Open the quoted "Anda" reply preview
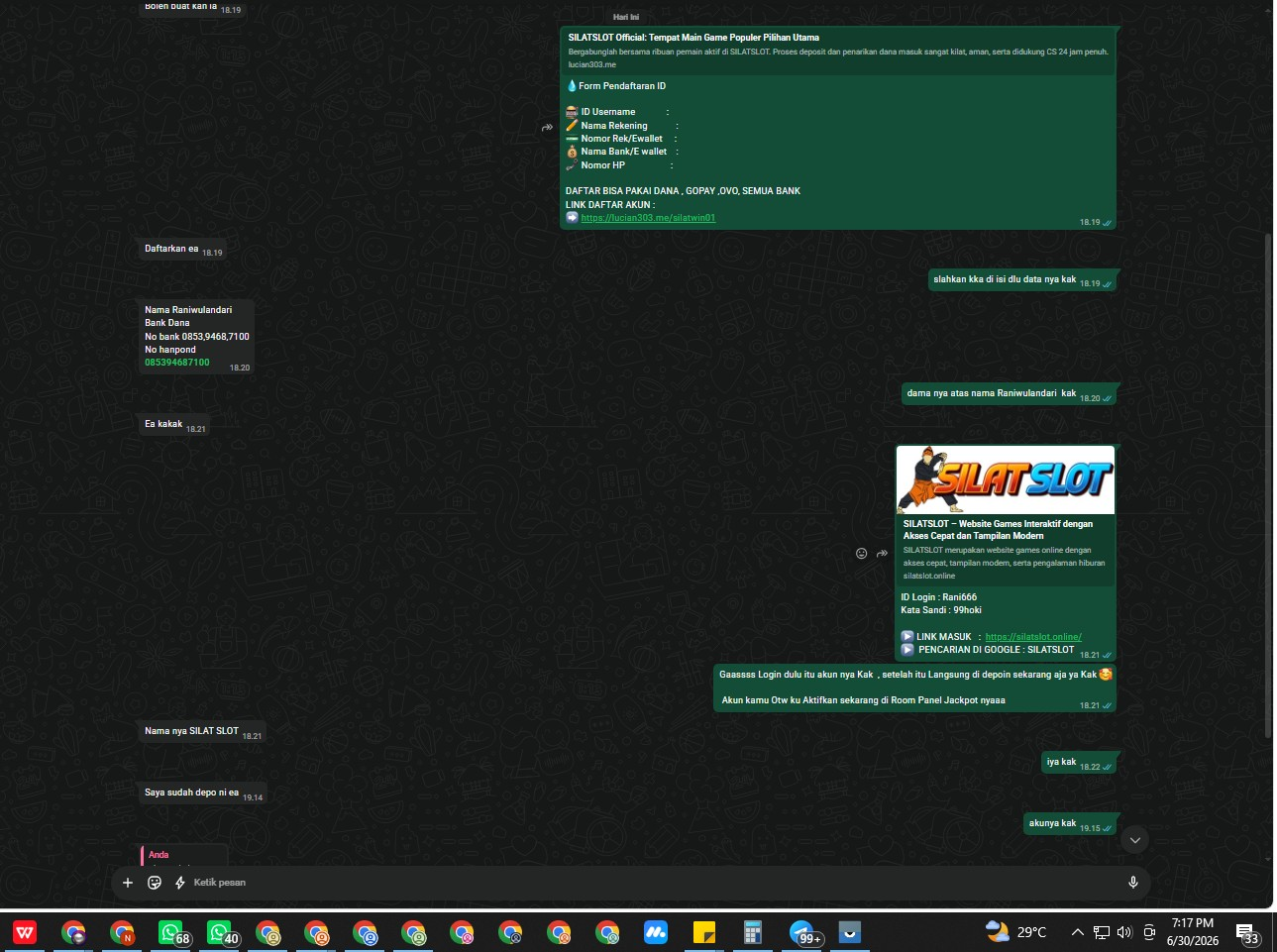Viewport: 1277px width, 952px height. pos(184,856)
